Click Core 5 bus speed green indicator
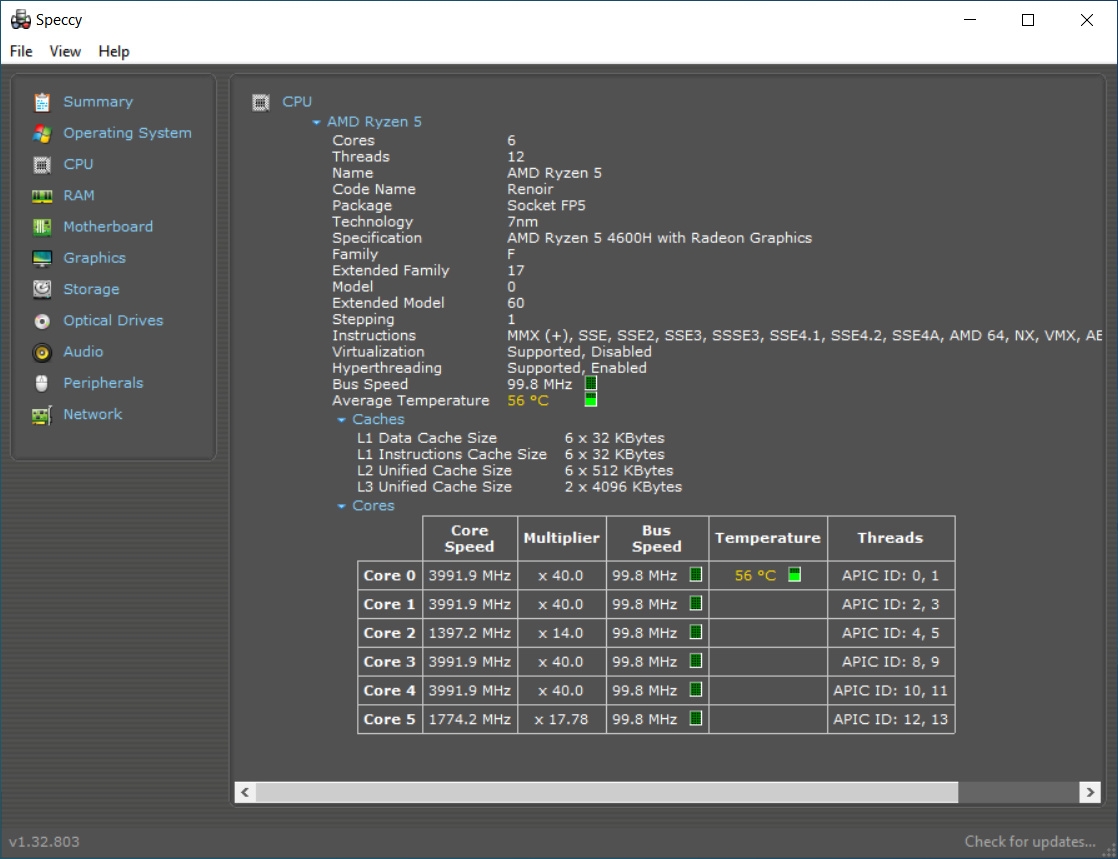The image size is (1118, 859). (696, 718)
